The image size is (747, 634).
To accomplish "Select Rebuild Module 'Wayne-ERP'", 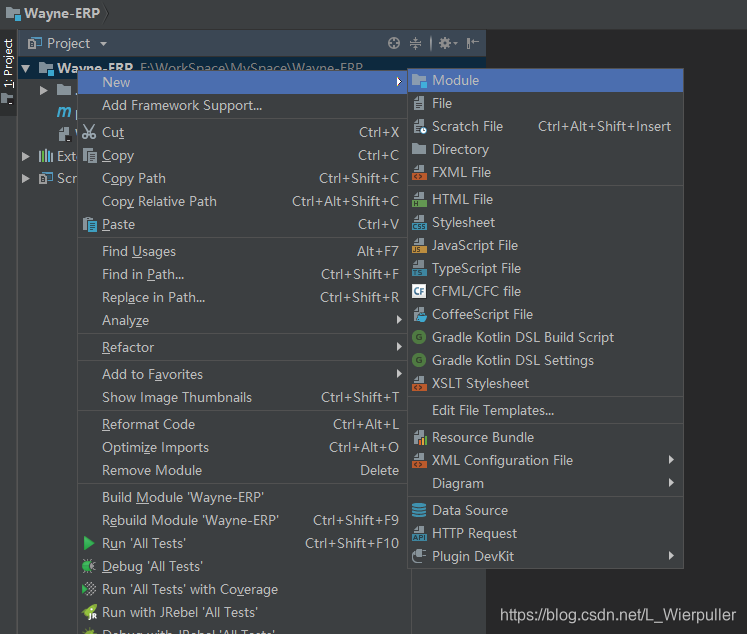I will pyautogui.click(x=242, y=520).
